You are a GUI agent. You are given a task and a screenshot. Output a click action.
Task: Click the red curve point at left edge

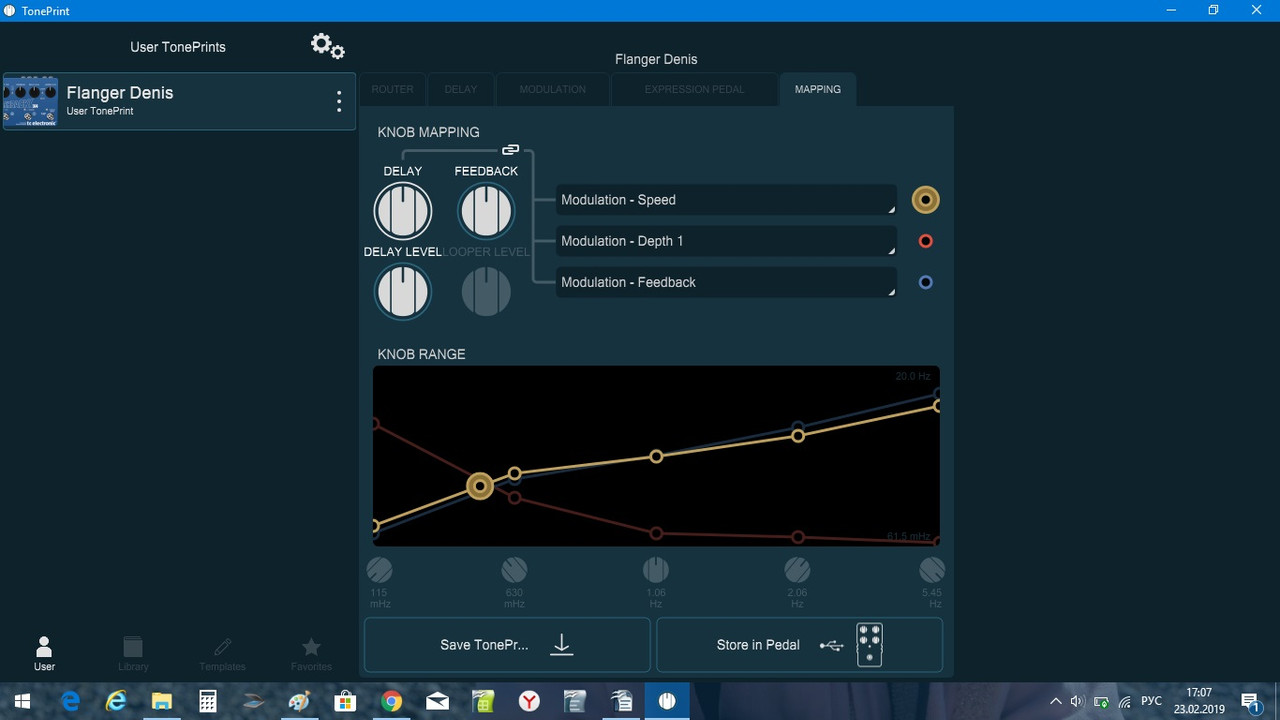click(x=375, y=423)
